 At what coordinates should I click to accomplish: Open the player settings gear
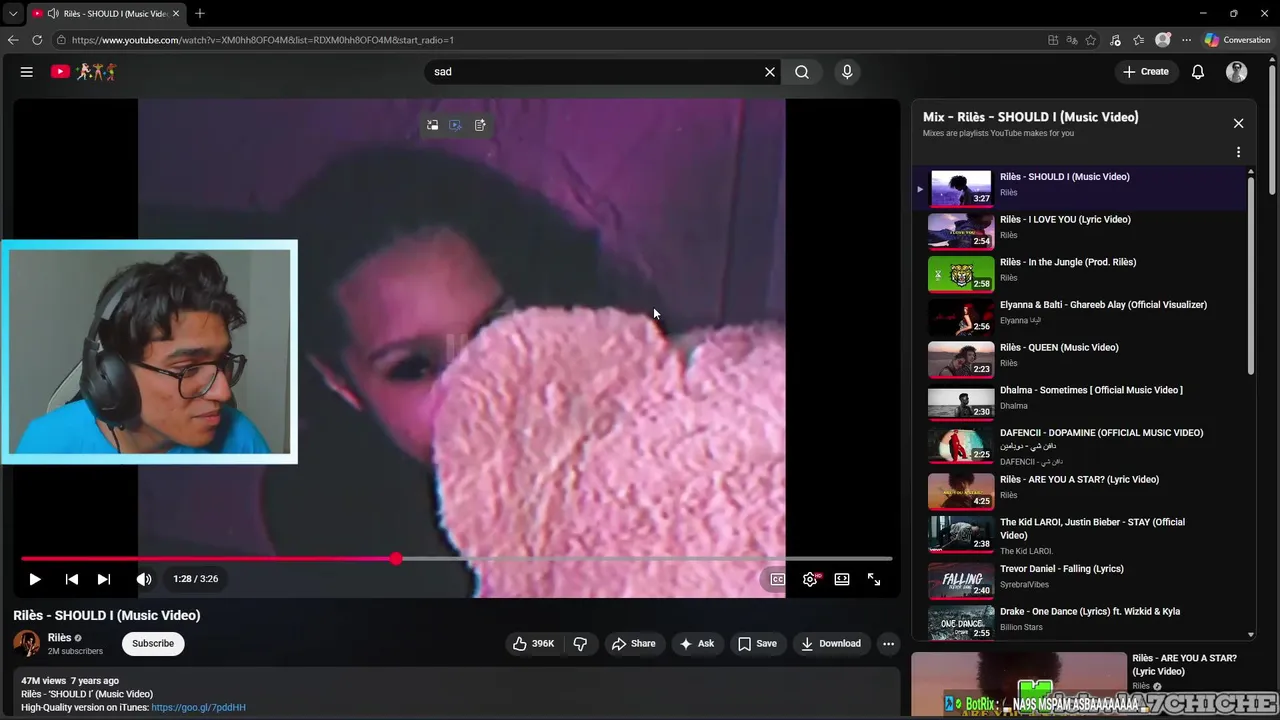810,579
